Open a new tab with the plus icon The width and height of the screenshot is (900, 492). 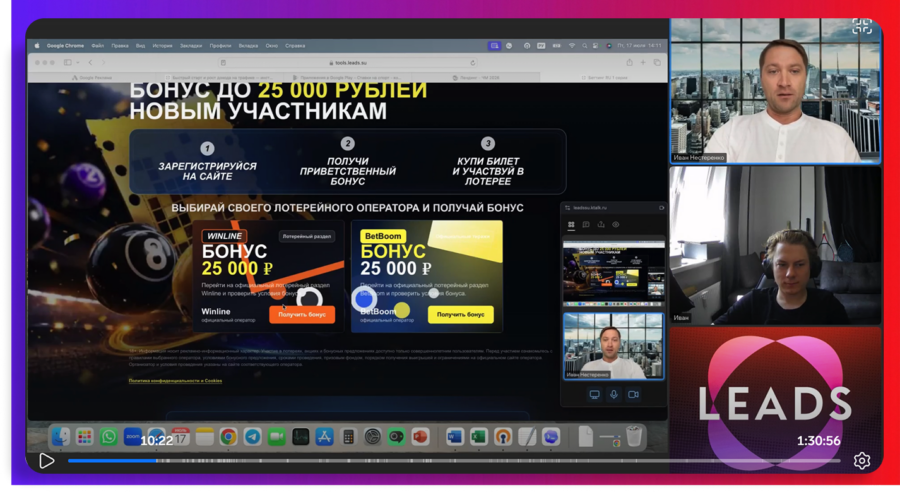pos(643,63)
